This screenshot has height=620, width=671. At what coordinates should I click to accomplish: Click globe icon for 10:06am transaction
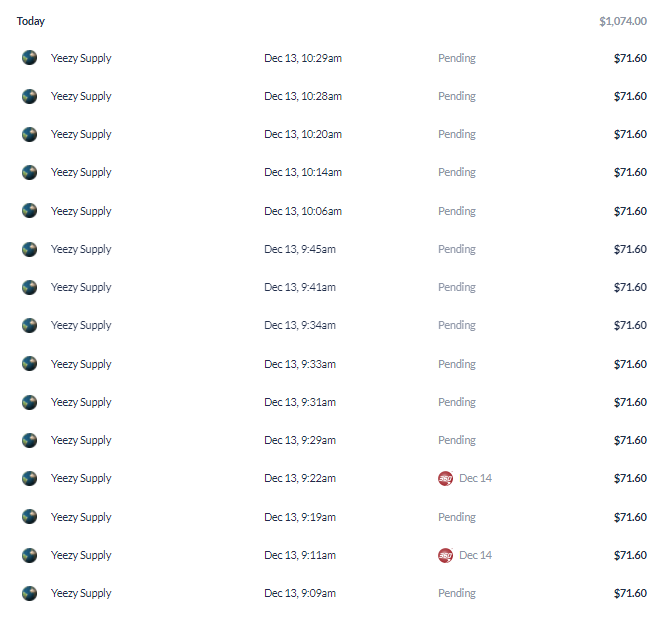30,211
